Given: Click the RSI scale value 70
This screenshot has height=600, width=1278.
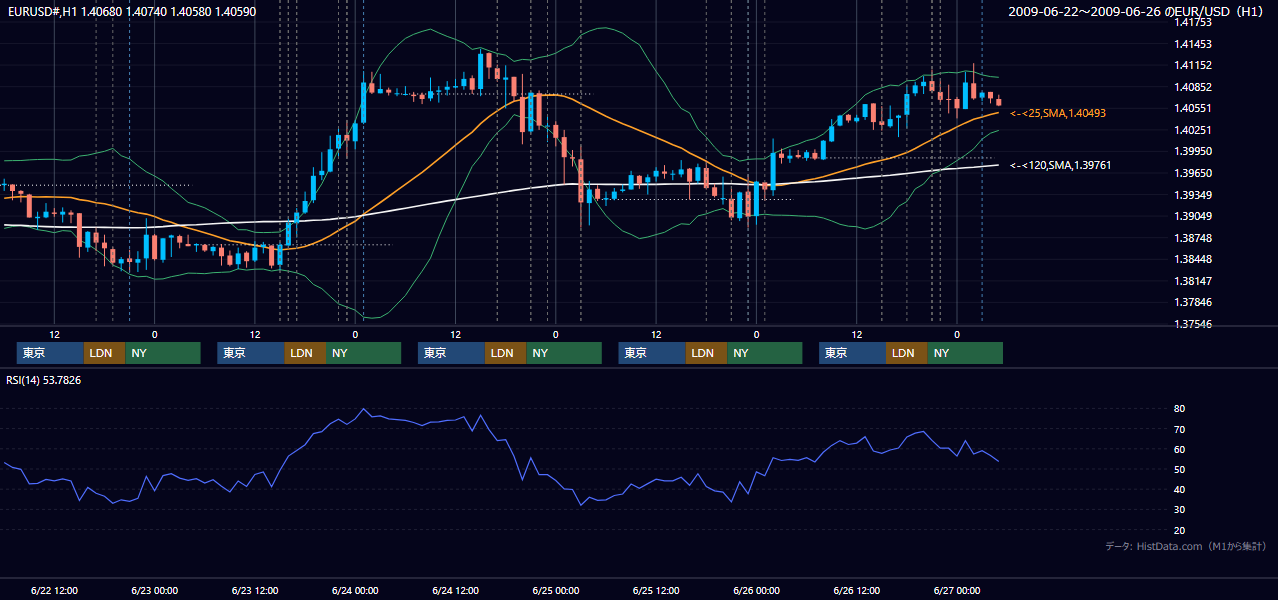Looking at the screenshot, I should (x=1180, y=429).
